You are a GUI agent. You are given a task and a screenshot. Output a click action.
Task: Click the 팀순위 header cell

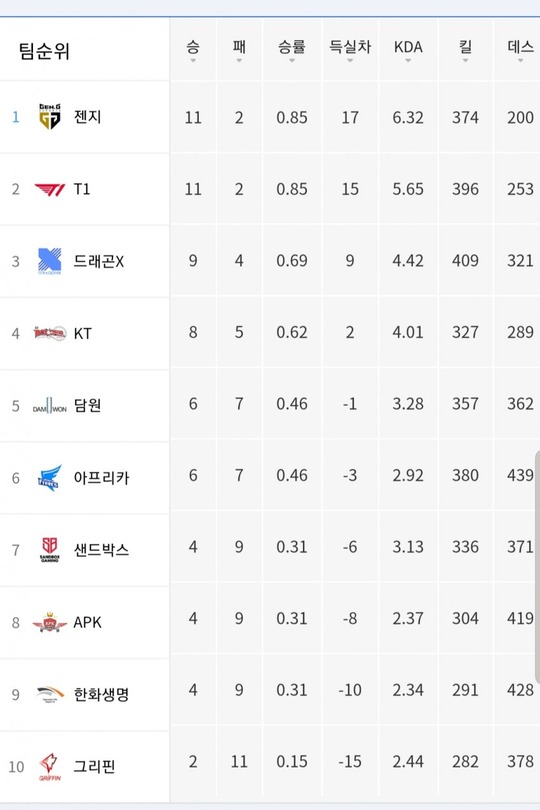tap(85, 50)
